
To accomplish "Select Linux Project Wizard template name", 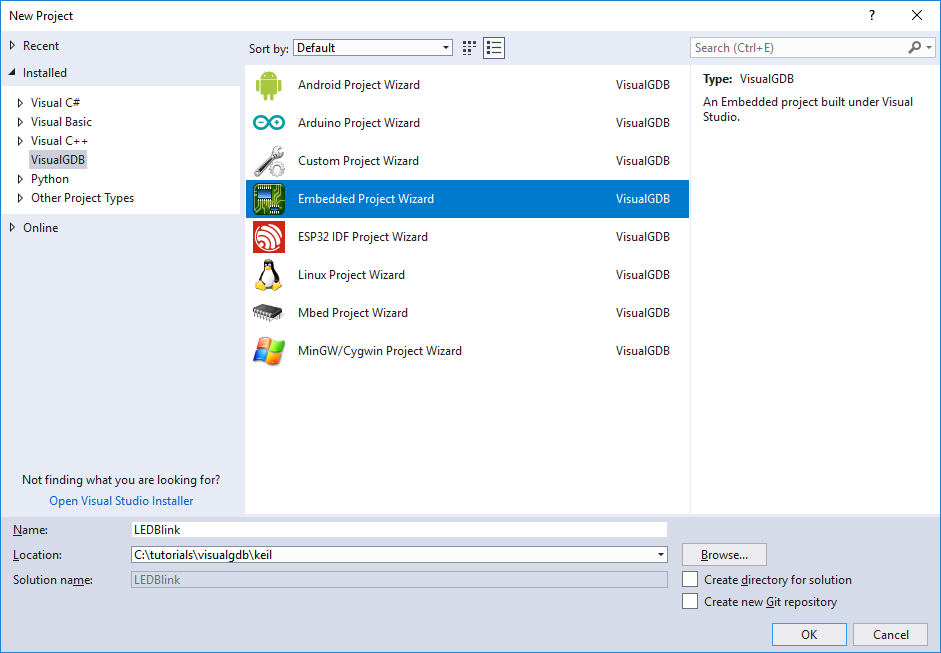I will point(352,275).
